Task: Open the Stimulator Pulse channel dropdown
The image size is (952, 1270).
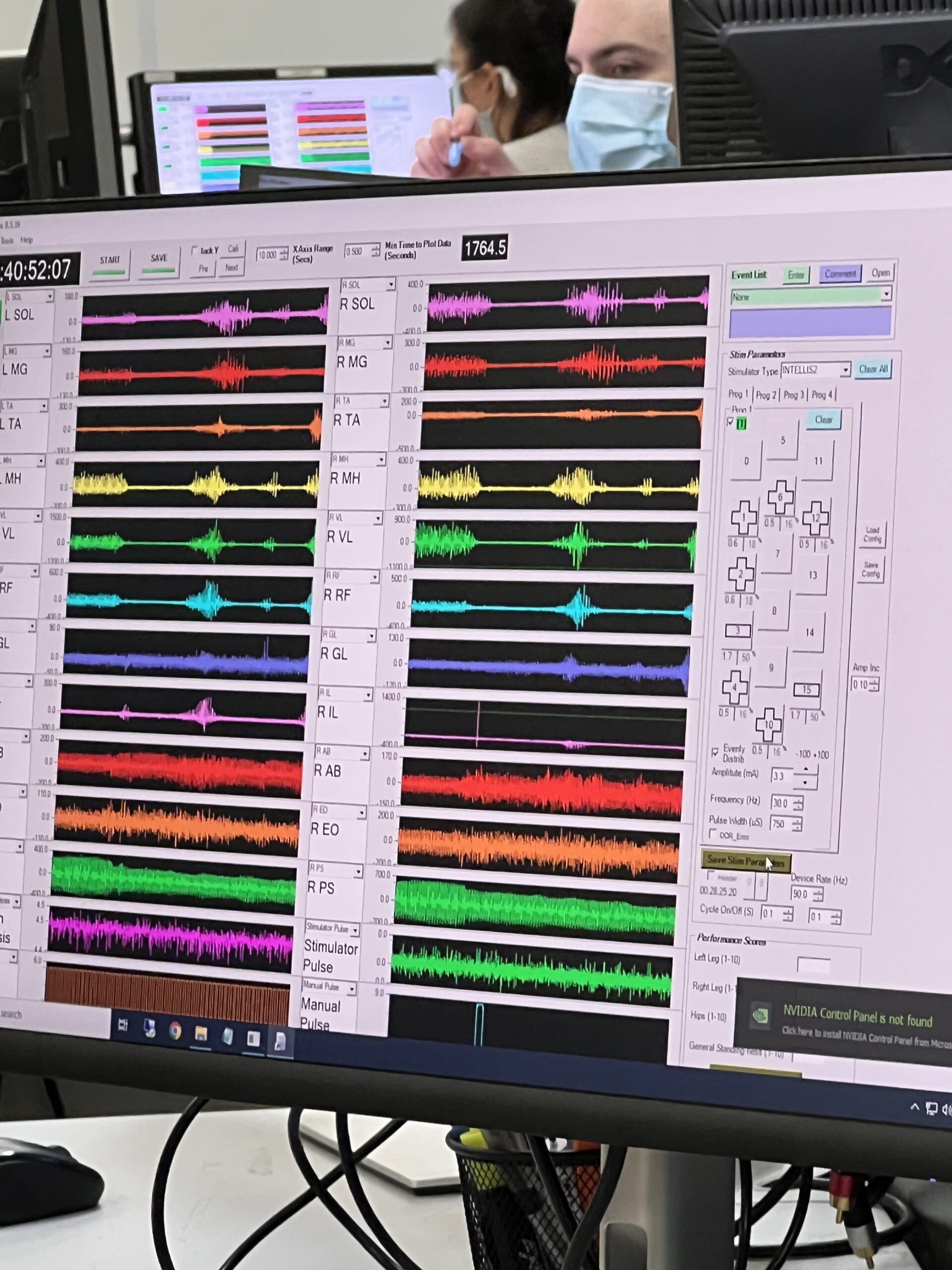Action: click(x=355, y=930)
